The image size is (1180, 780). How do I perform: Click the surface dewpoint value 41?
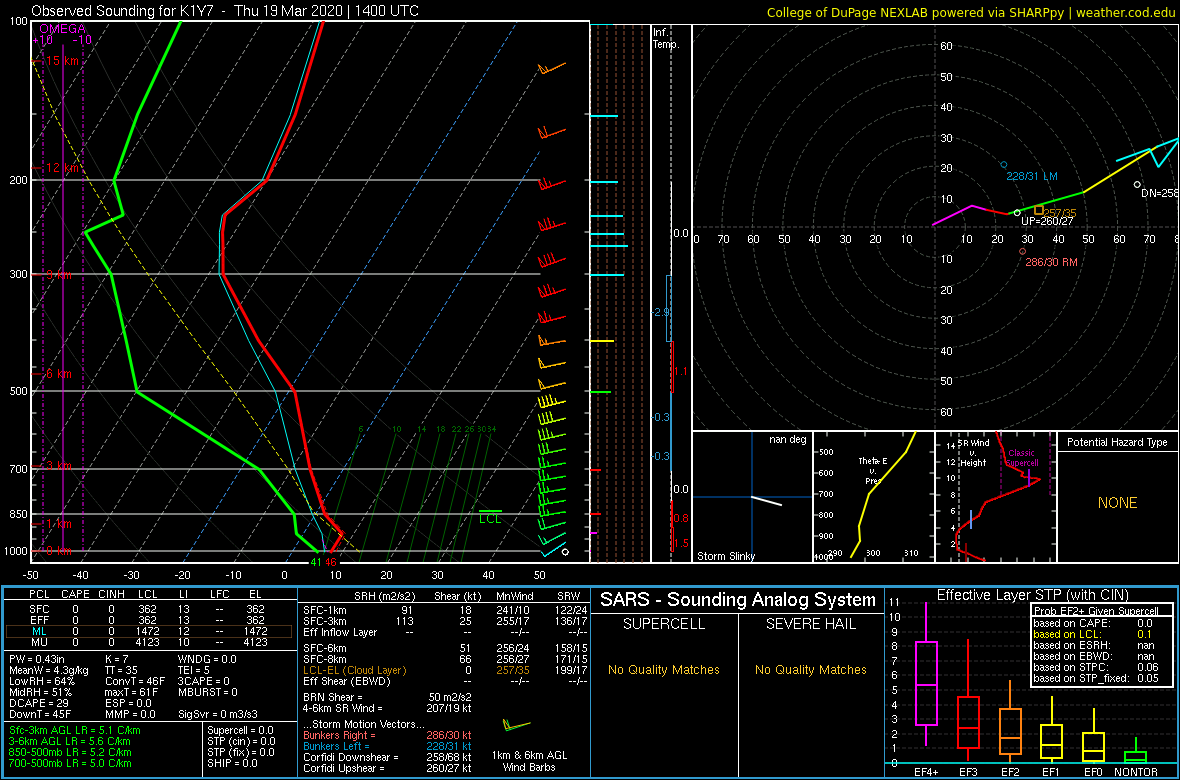[x=316, y=562]
